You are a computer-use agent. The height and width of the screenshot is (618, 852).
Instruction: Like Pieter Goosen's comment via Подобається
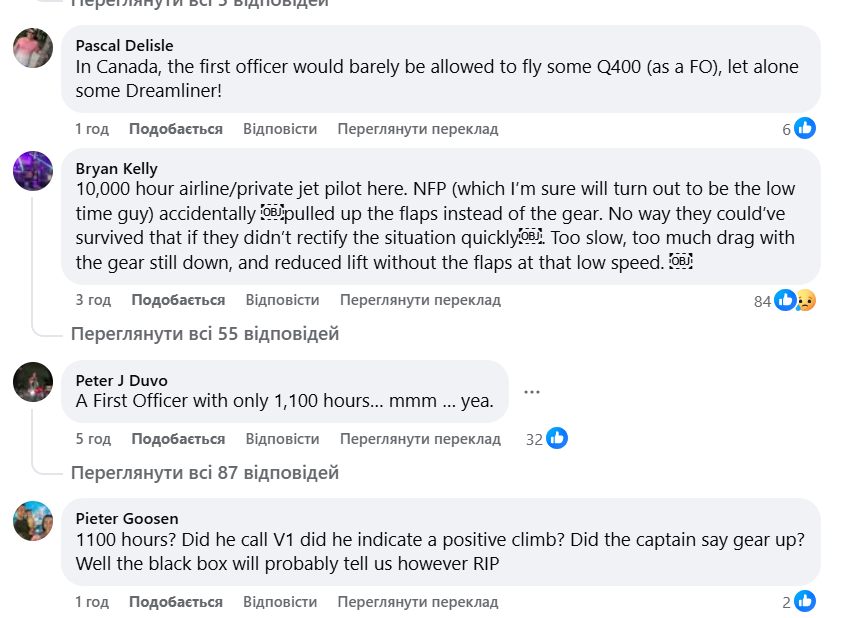pyautogui.click(x=176, y=602)
